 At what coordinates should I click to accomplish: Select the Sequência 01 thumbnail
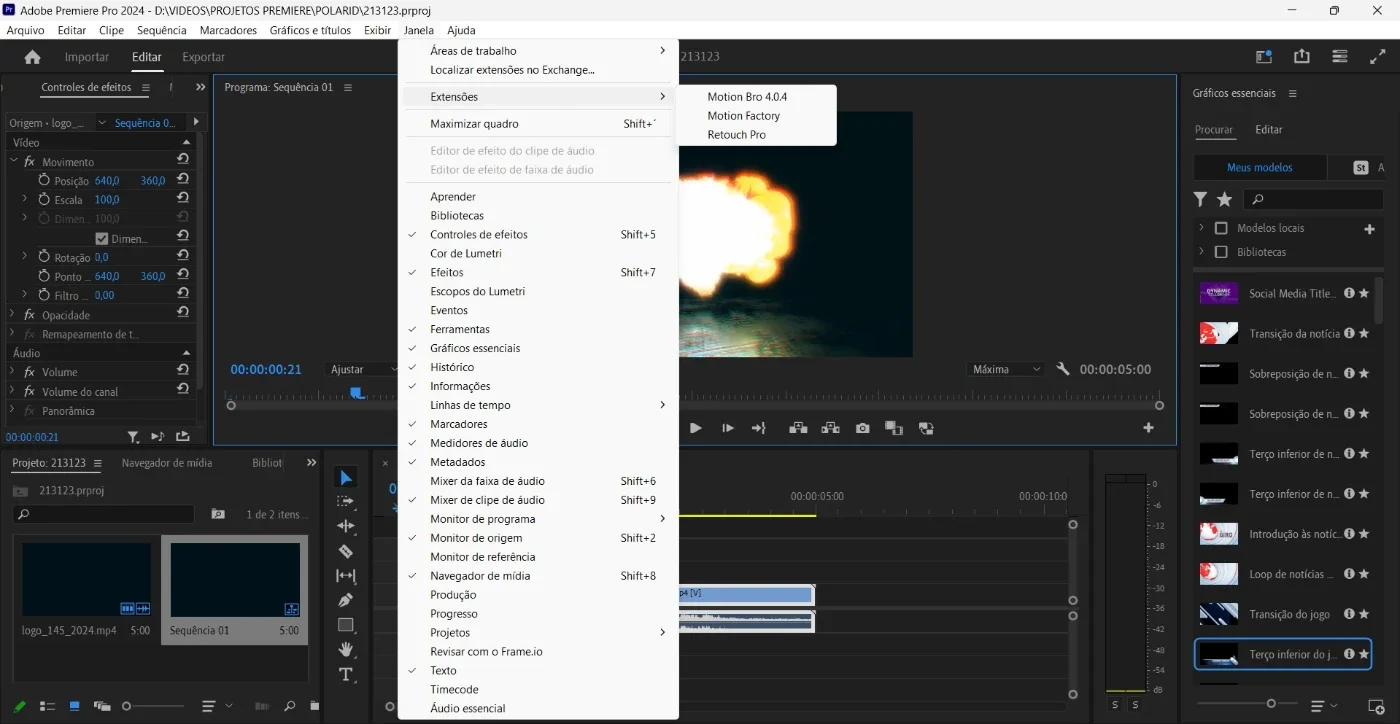click(x=235, y=580)
